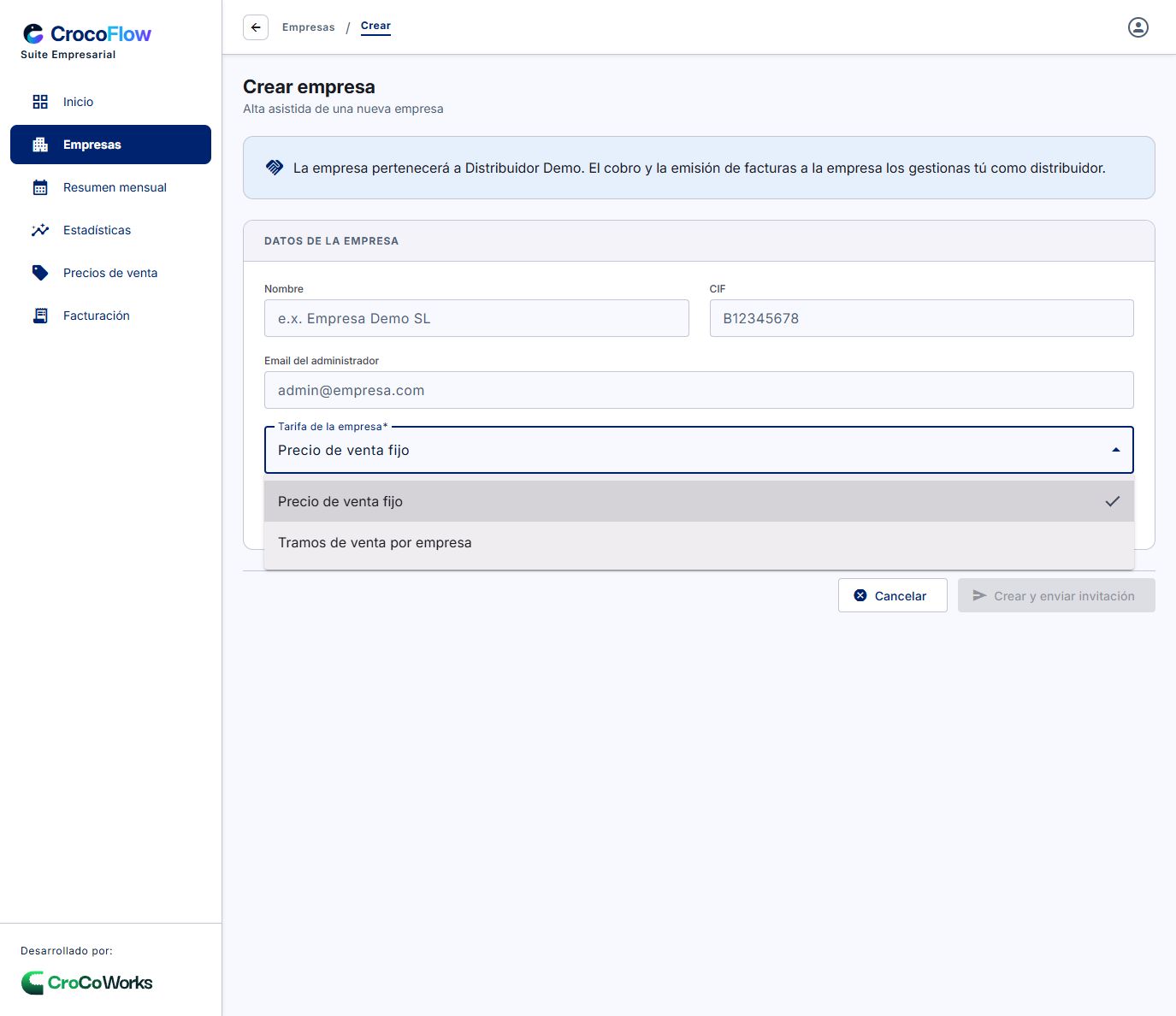The width and height of the screenshot is (1176, 1016).
Task: Click the Crear empresa heading
Action: click(x=309, y=87)
